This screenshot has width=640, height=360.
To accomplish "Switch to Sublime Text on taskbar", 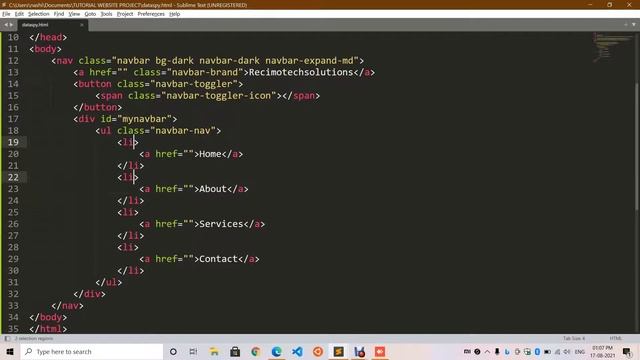I will [x=338, y=351].
